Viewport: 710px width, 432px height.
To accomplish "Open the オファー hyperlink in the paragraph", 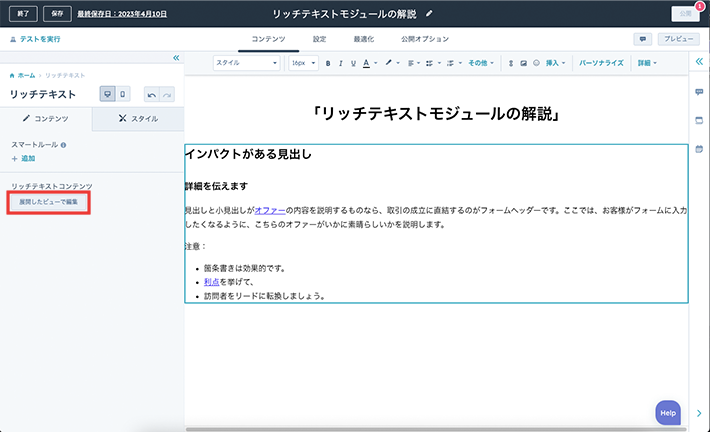I will pos(270,210).
